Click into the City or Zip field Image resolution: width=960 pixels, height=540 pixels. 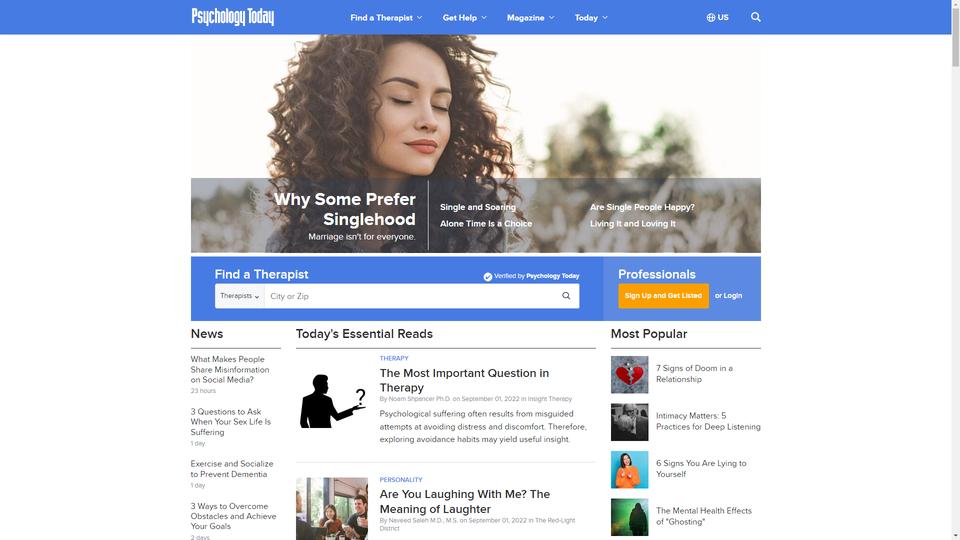[x=411, y=296]
